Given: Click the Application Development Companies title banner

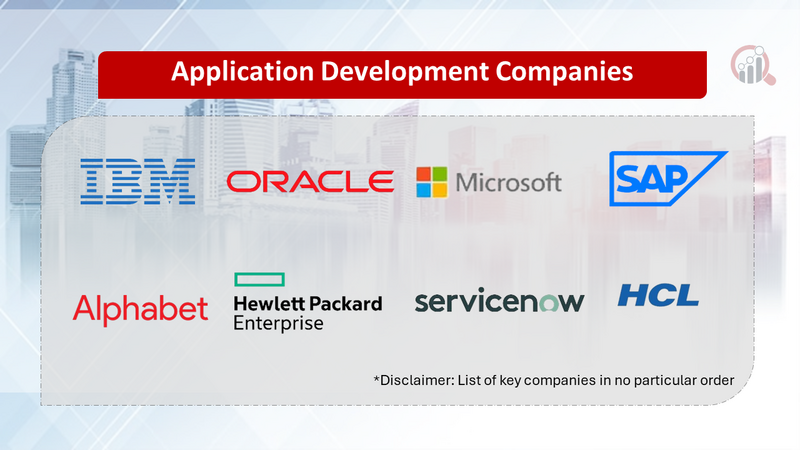Looking at the screenshot, I should (x=401, y=73).
